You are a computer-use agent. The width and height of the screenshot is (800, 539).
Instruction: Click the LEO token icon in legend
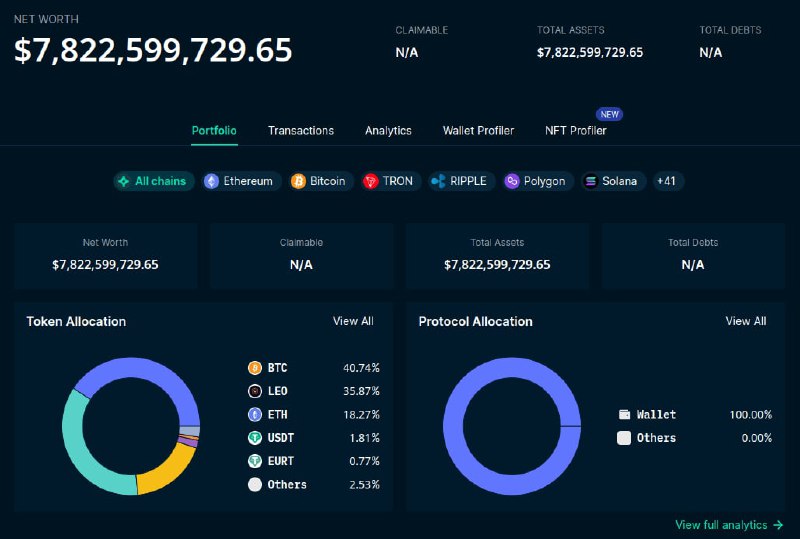pyautogui.click(x=255, y=391)
